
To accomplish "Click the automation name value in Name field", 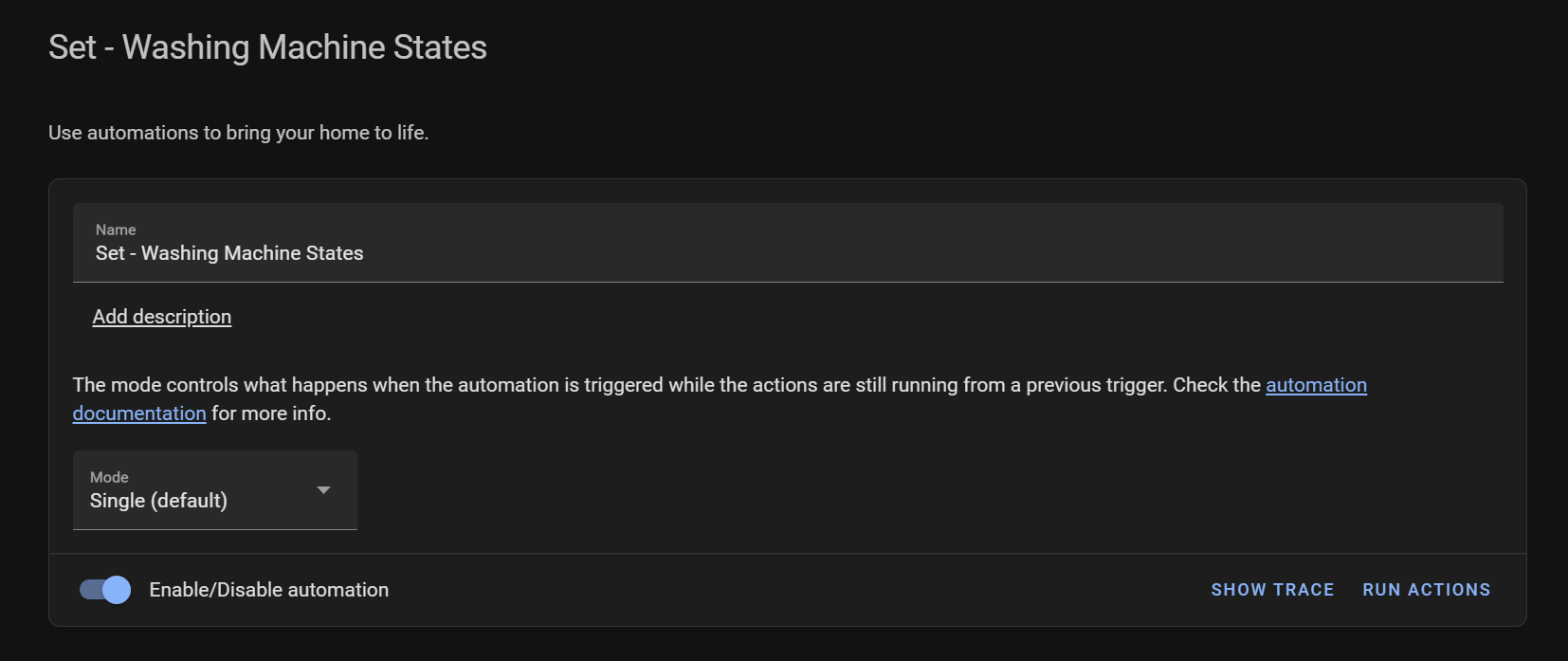I will 229,253.
